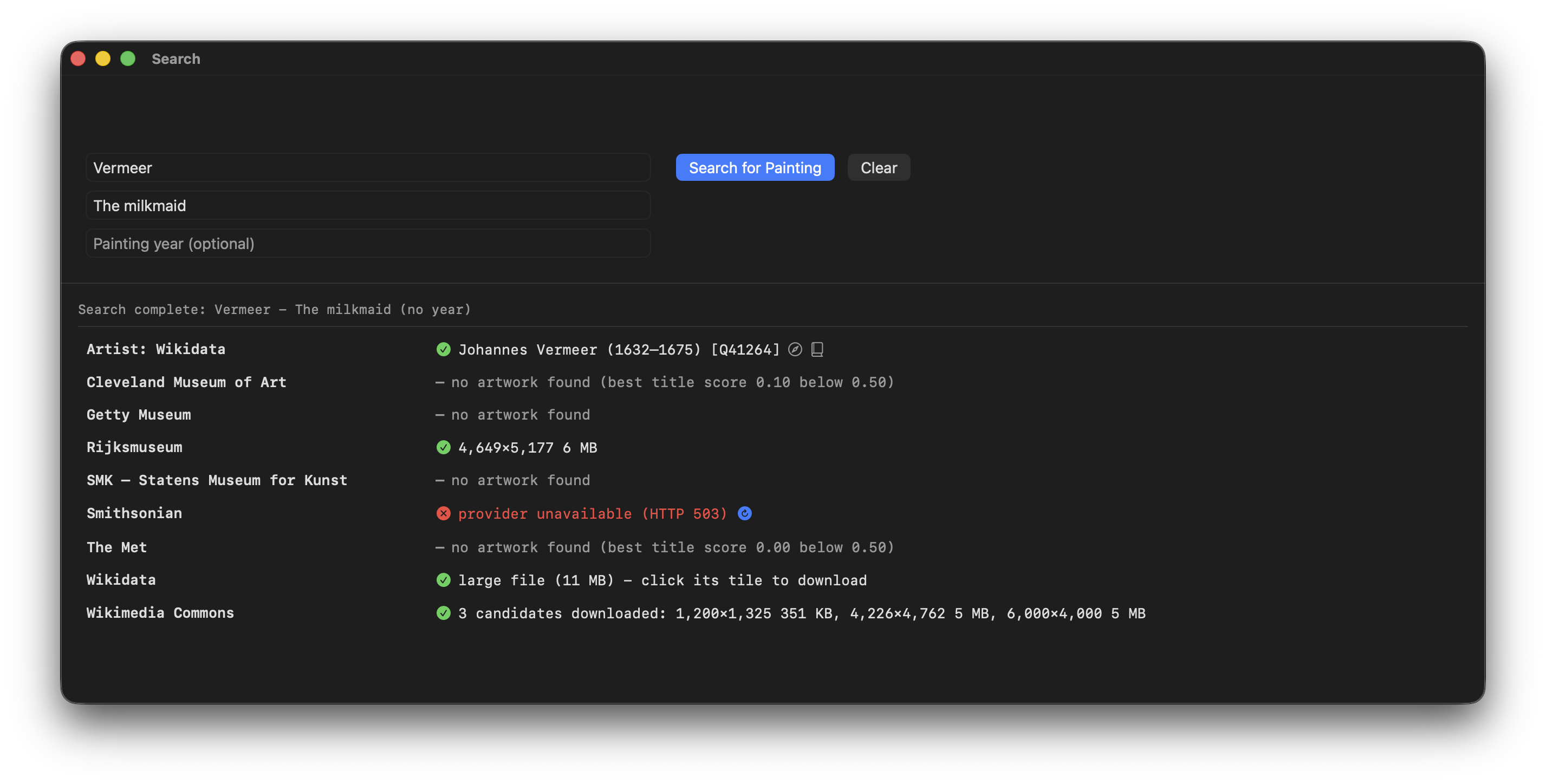The image size is (1546, 784).
Task: Click the 4,649×5,177 6 MB result text
Action: coord(528,448)
